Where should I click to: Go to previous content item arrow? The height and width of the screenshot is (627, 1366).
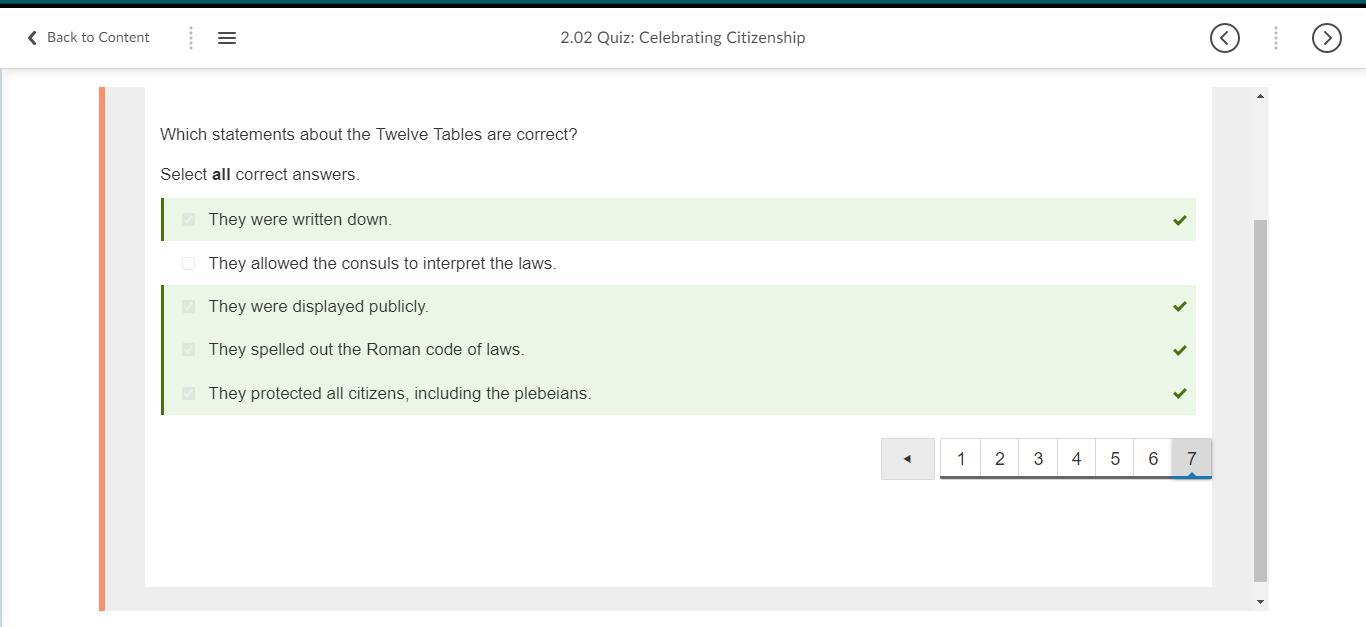1225,38
